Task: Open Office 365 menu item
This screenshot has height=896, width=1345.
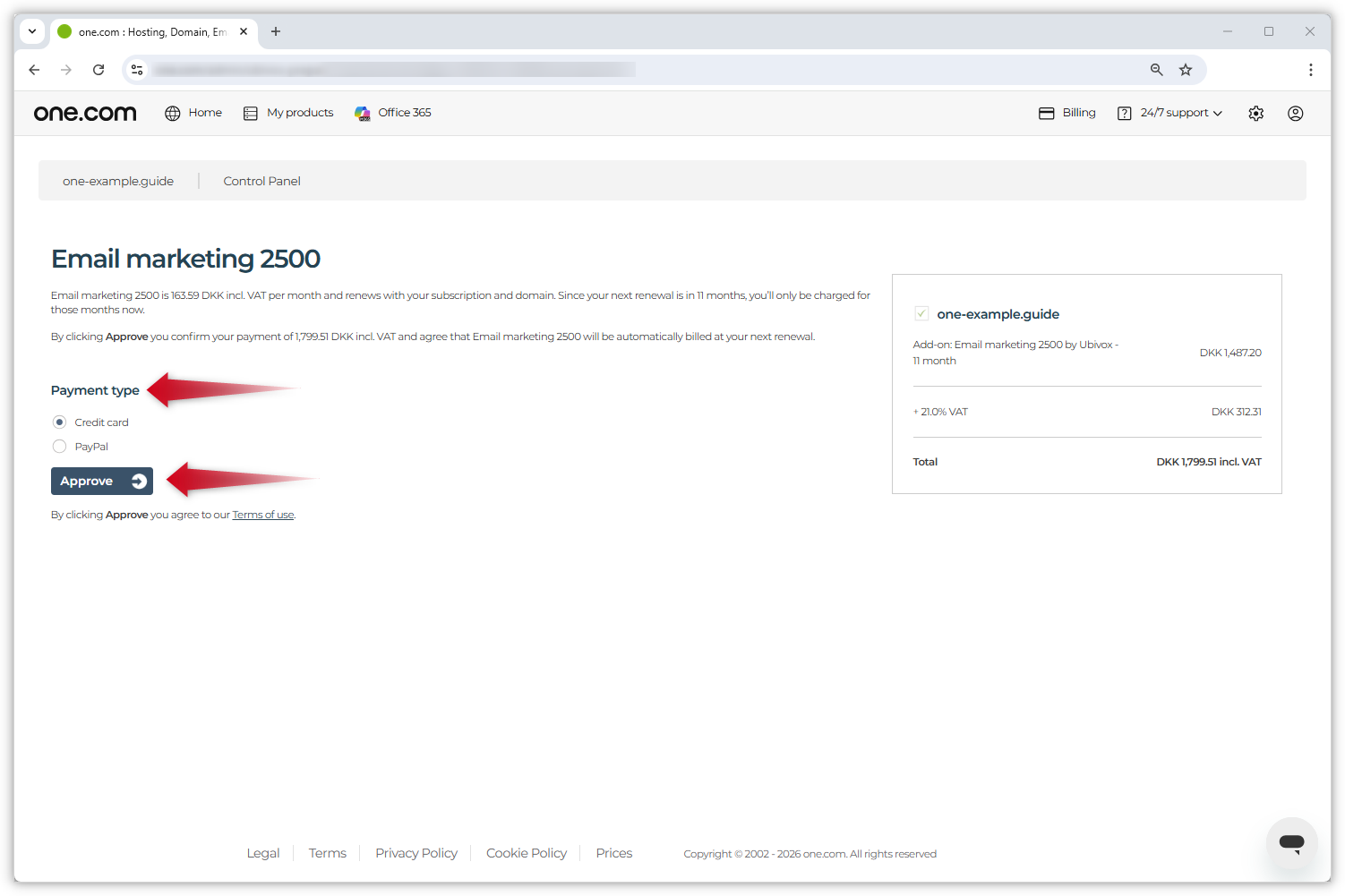Action: pyautogui.click(x=393, y=113)
